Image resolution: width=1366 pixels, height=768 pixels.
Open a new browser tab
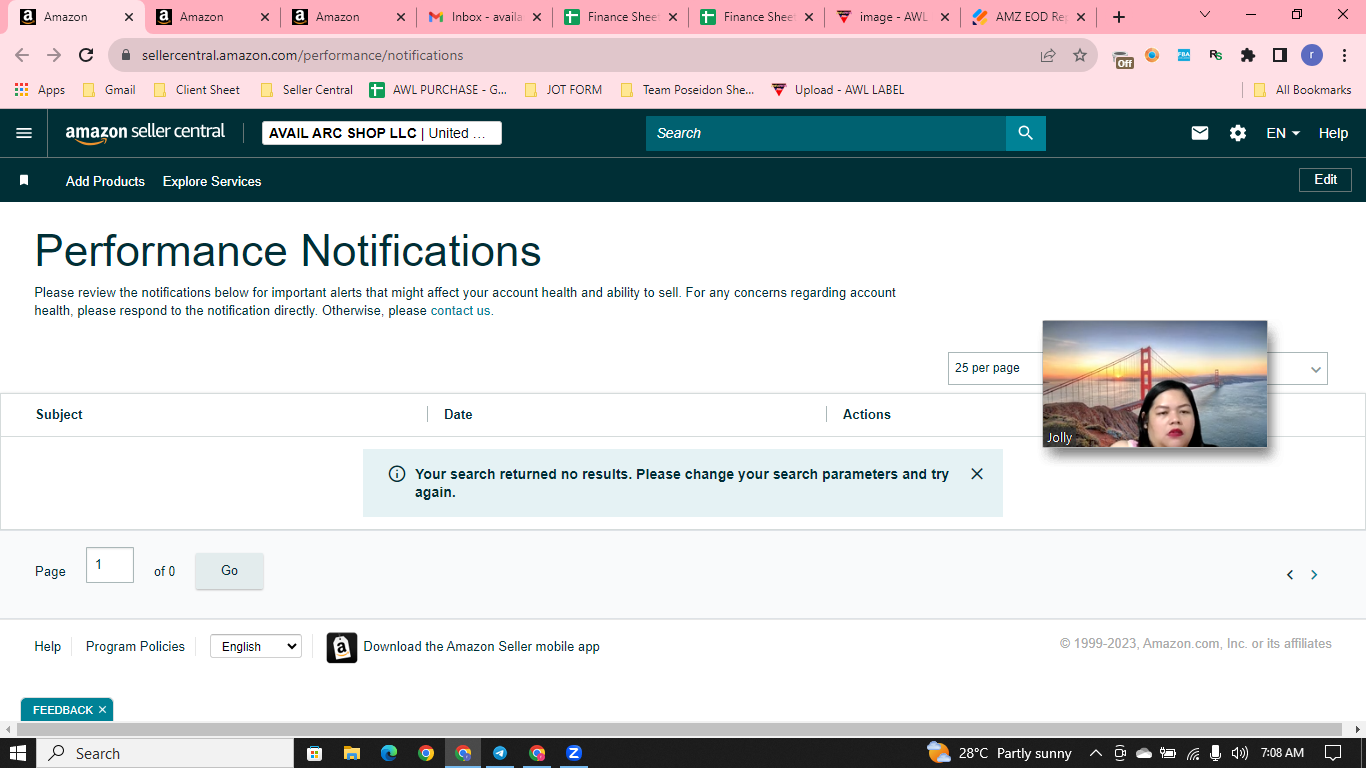[1119, 17]
